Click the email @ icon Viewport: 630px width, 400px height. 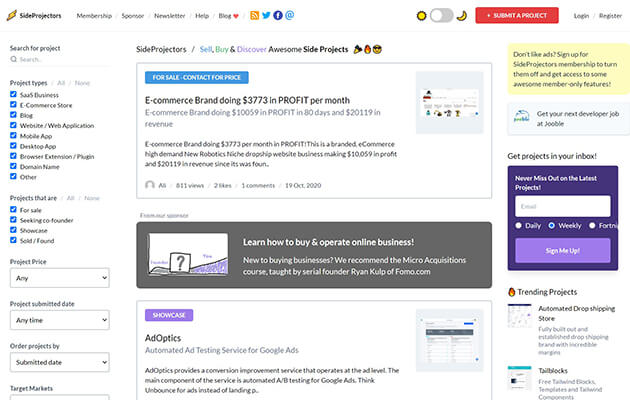click(x=290, y=15)
